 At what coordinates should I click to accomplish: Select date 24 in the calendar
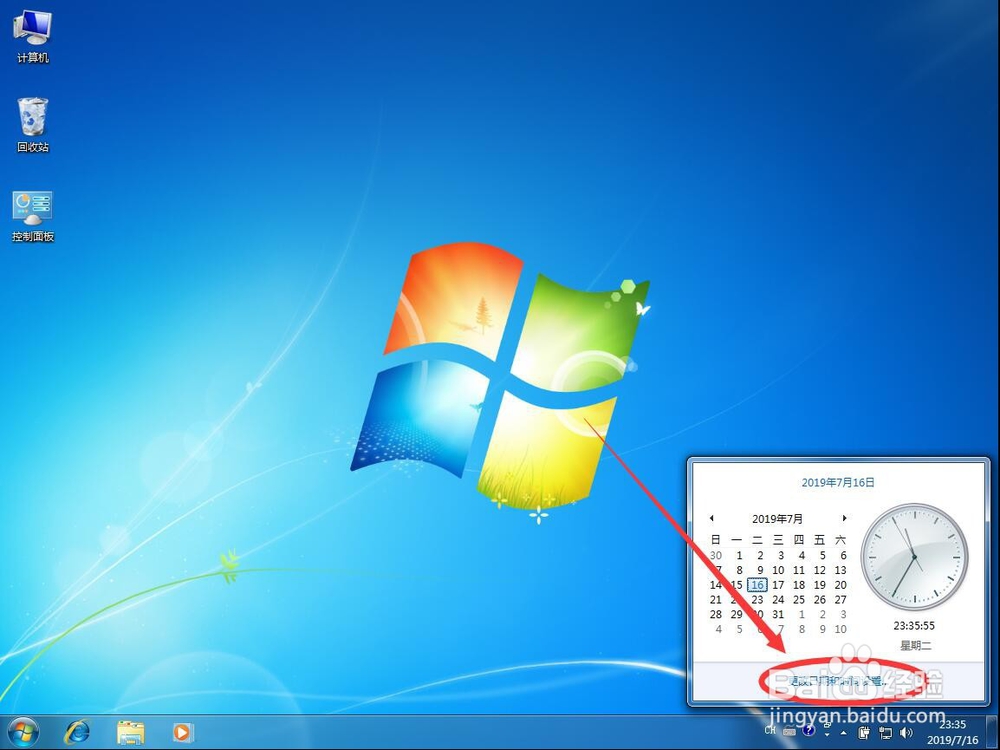click(x=778, y=599)
